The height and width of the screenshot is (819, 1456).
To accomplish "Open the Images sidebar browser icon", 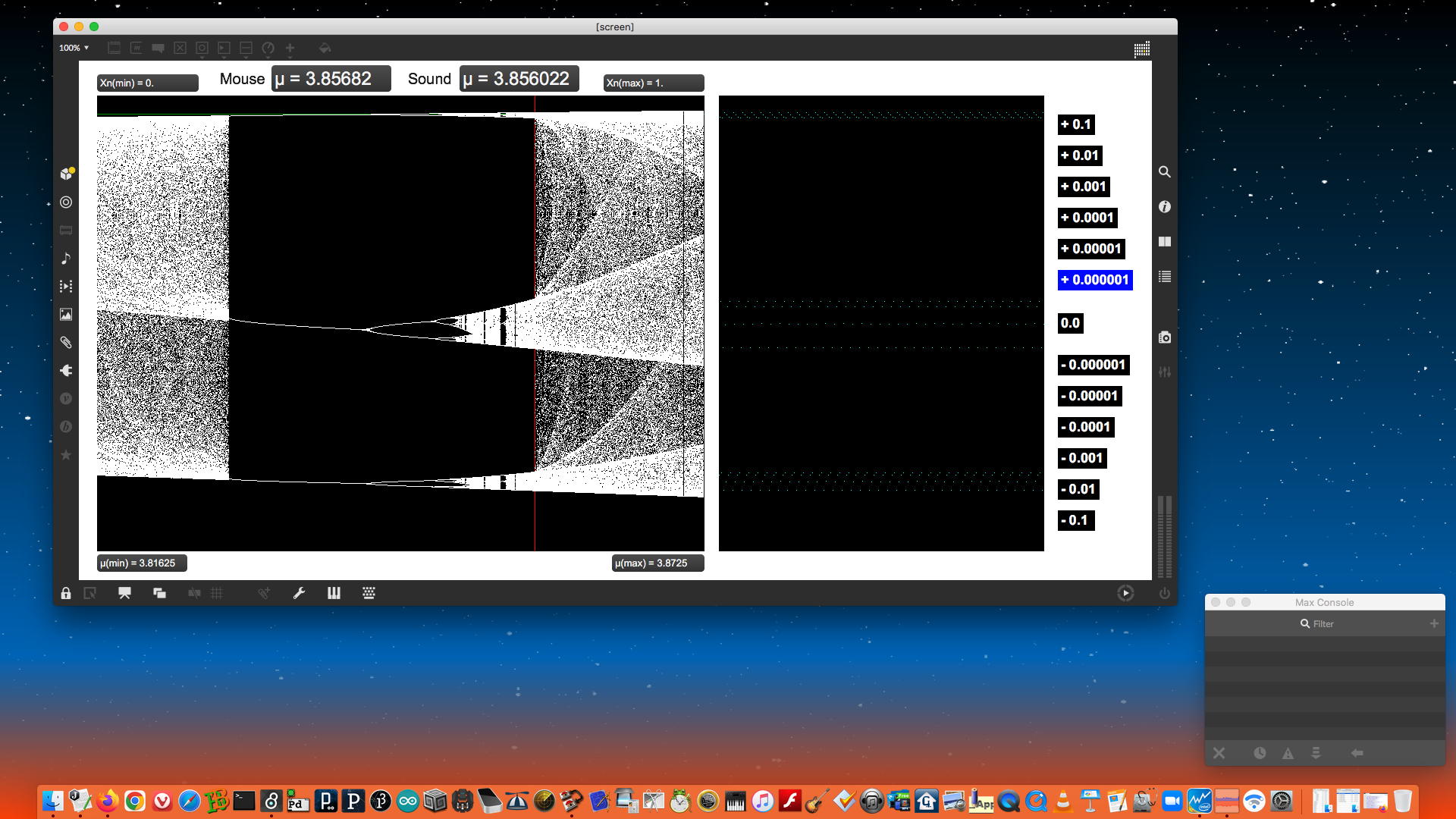I will [x=66, y=314].
